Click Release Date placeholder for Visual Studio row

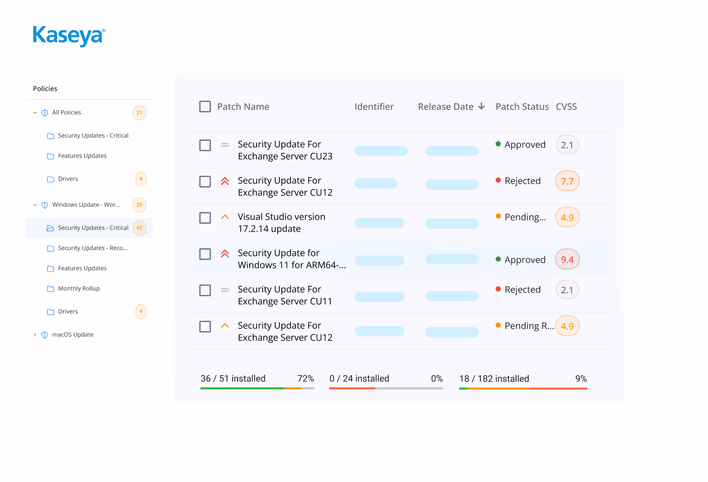click(452, 224)
